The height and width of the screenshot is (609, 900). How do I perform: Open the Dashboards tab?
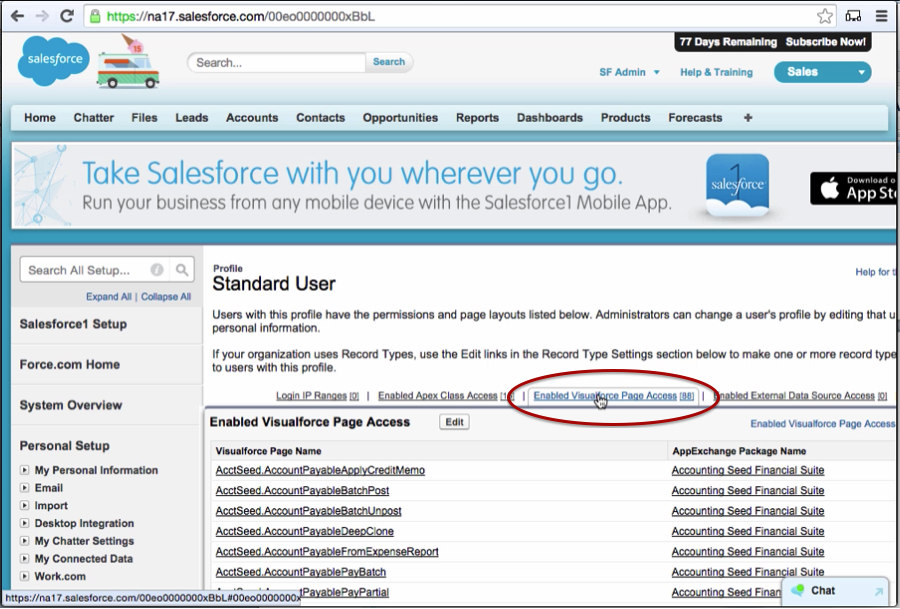tap(550, 118)
